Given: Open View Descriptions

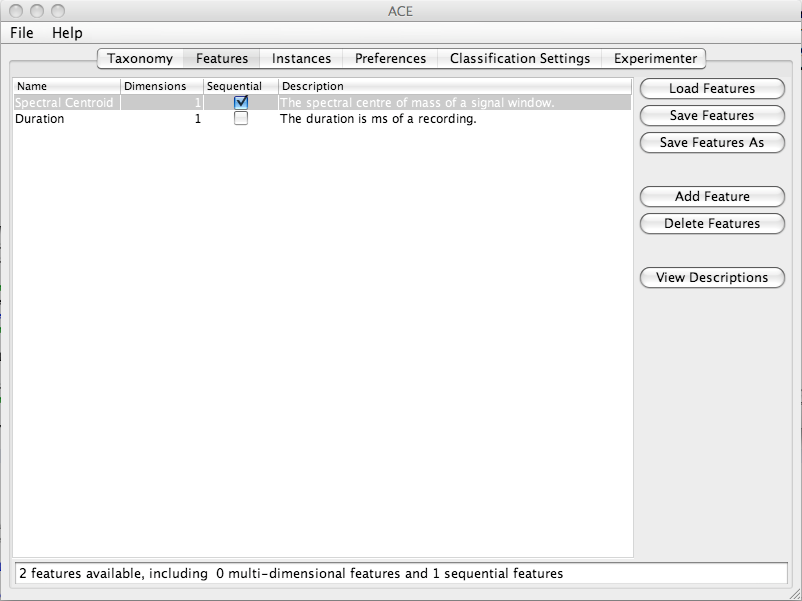Looking at the screenshot, I should (712, 277).
